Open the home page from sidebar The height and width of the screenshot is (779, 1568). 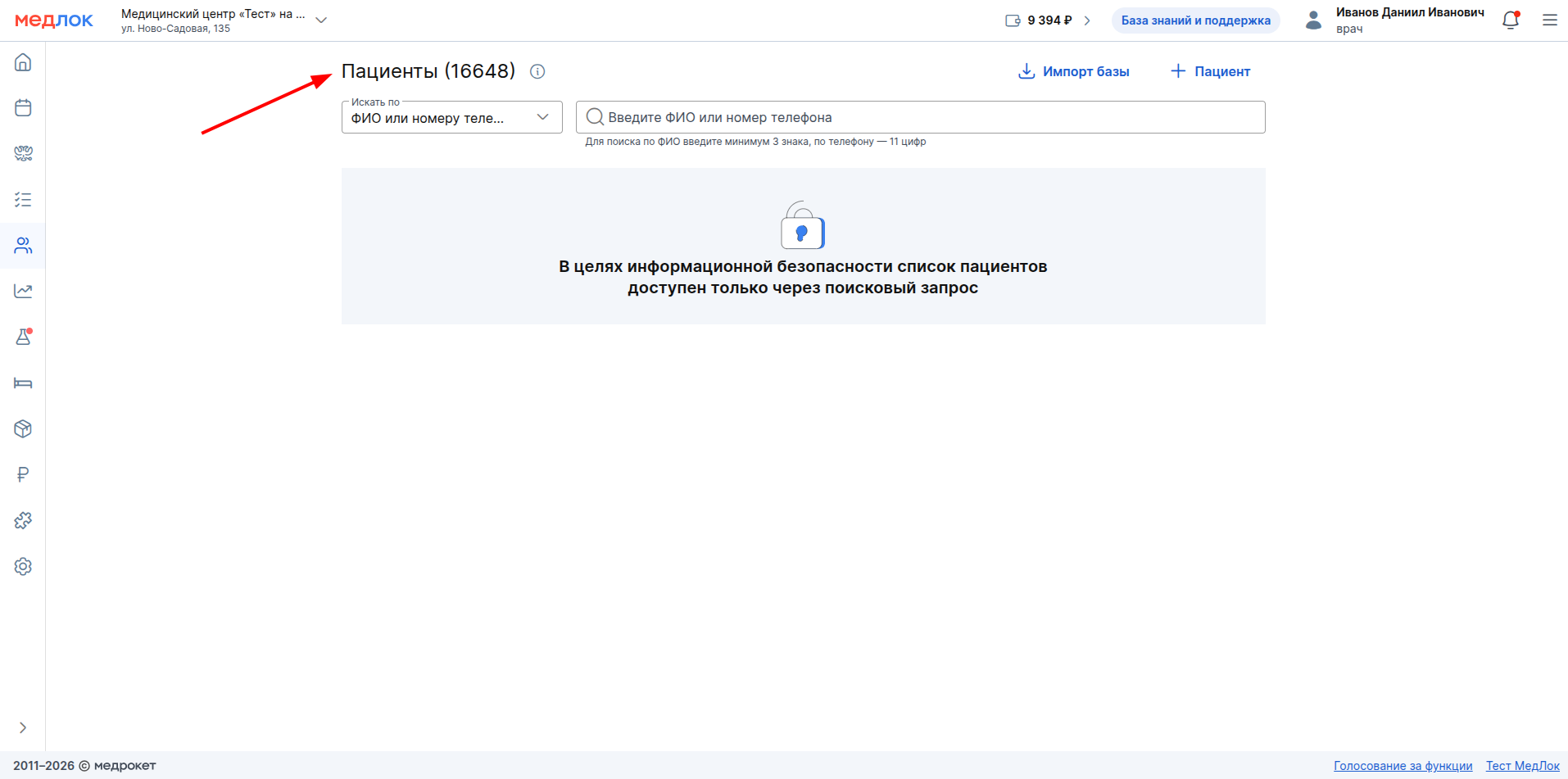pos(23,62)
